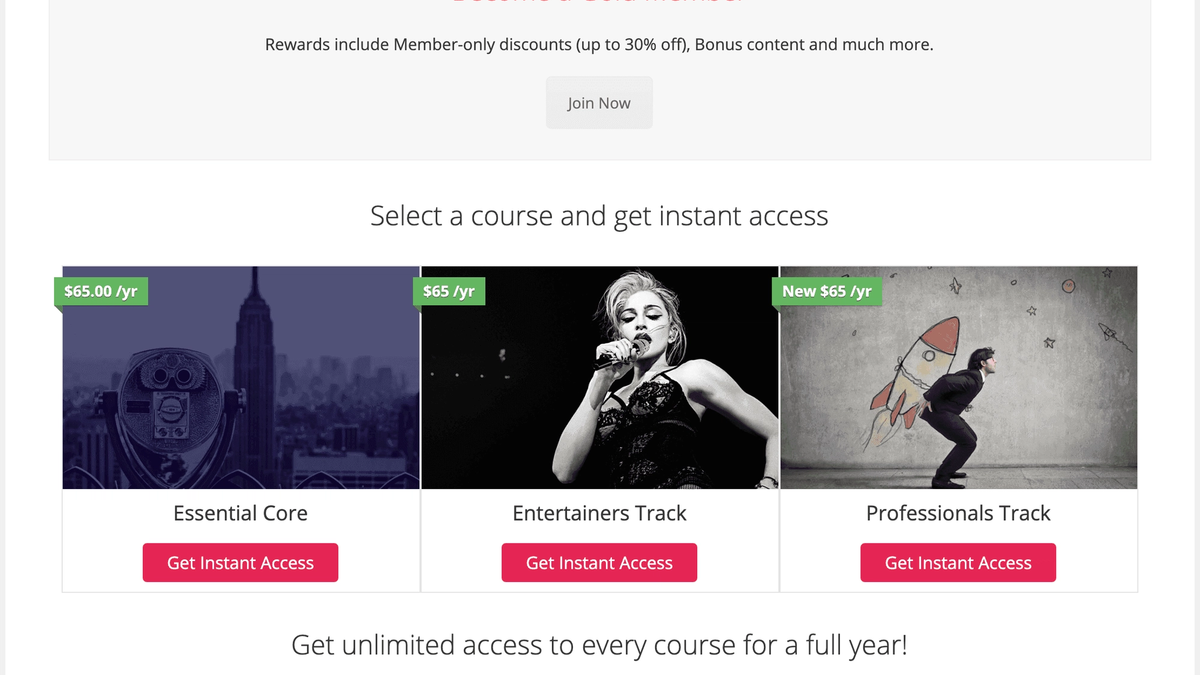The image size is (1200, 675).
Task: Click the "Join Now" button
Action: (x=599, y=102)
